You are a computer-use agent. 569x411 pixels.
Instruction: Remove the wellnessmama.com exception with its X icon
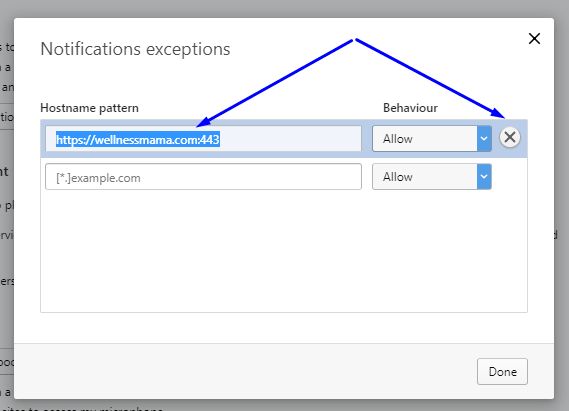(510, 137)
